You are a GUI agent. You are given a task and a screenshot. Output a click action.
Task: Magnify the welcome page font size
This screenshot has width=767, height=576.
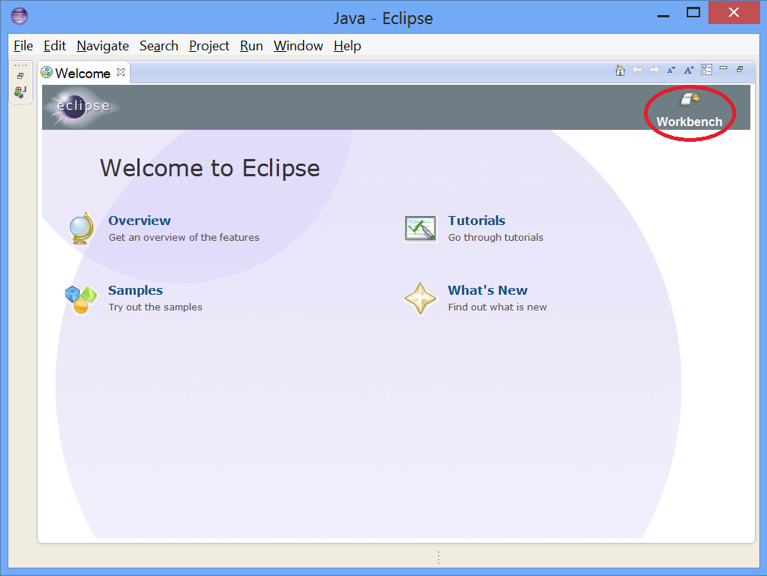689,70
